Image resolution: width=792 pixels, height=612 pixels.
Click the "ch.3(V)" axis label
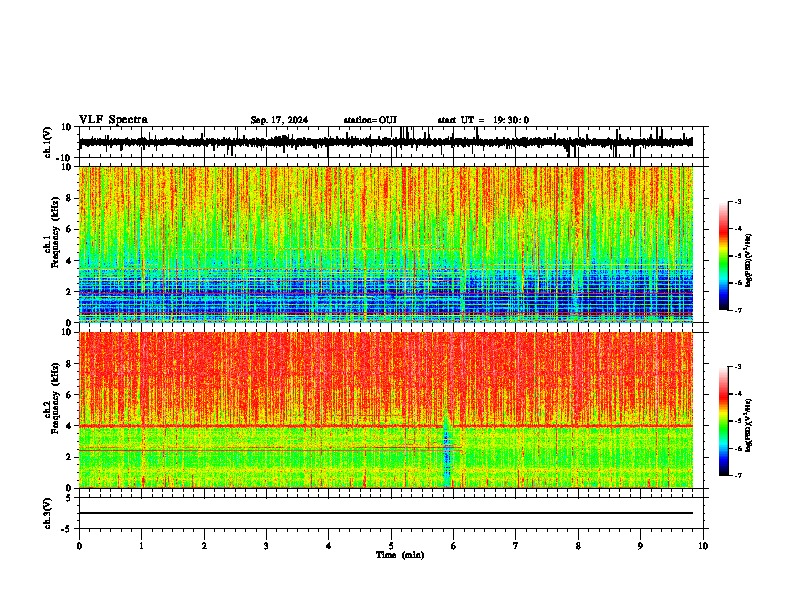coord(48,514)
